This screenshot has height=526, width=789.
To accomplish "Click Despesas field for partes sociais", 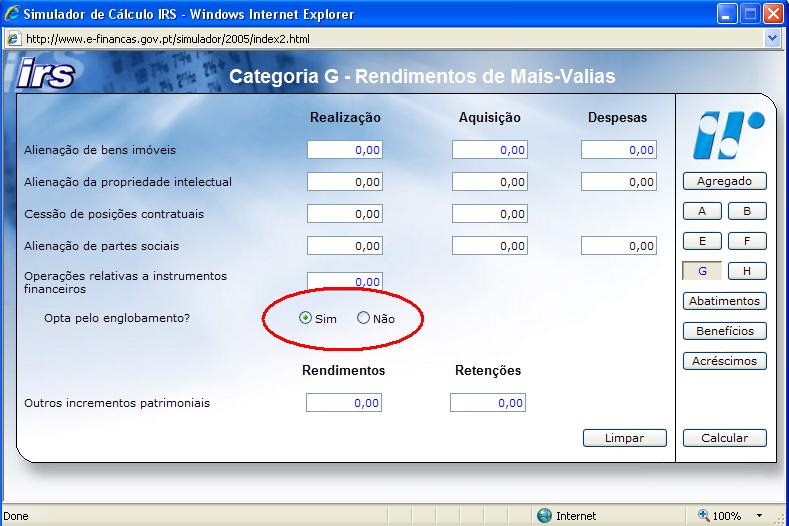I will pos(618,246).
